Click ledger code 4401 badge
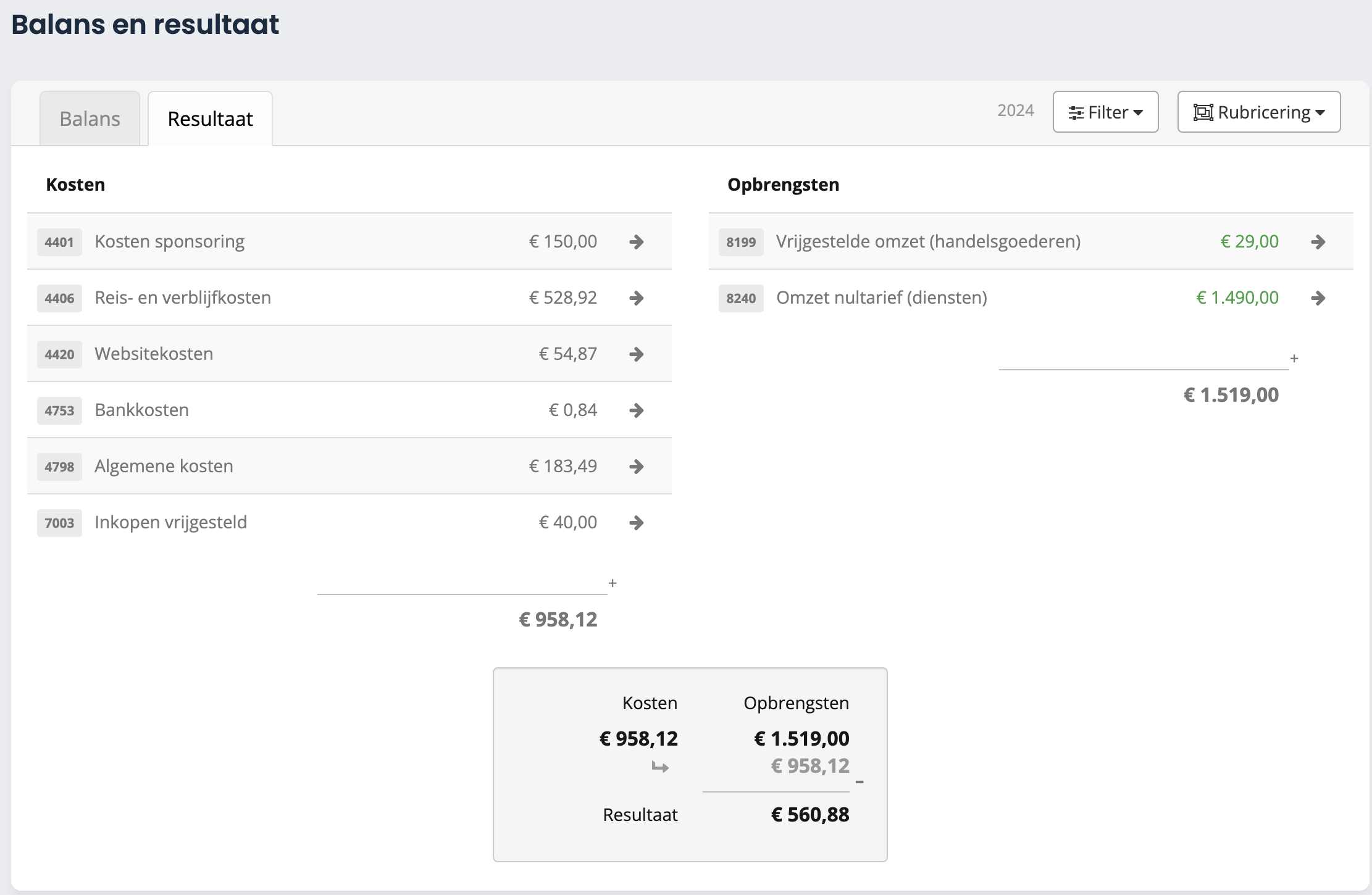The image size is (1372, 895). coord(59,242)
